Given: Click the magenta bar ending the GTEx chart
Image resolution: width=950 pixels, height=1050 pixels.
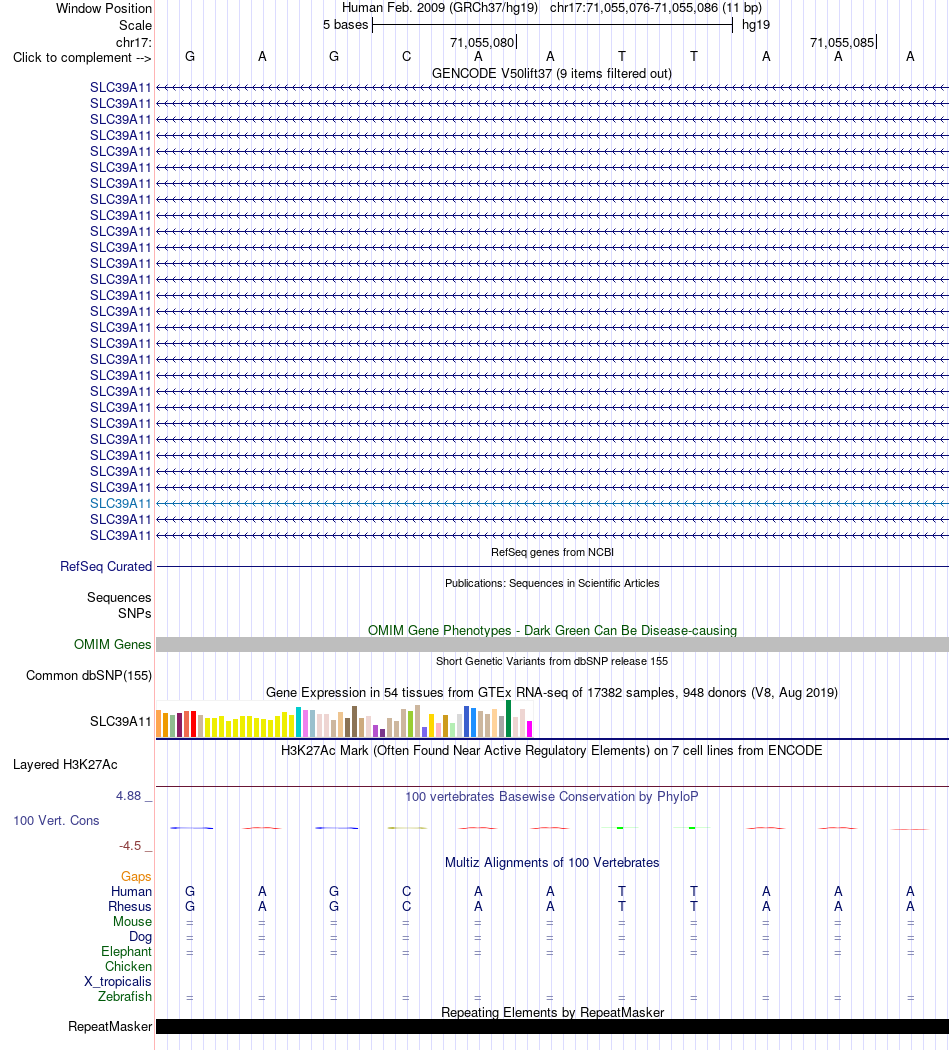Looking at the screenshot, I should (530, 729).
